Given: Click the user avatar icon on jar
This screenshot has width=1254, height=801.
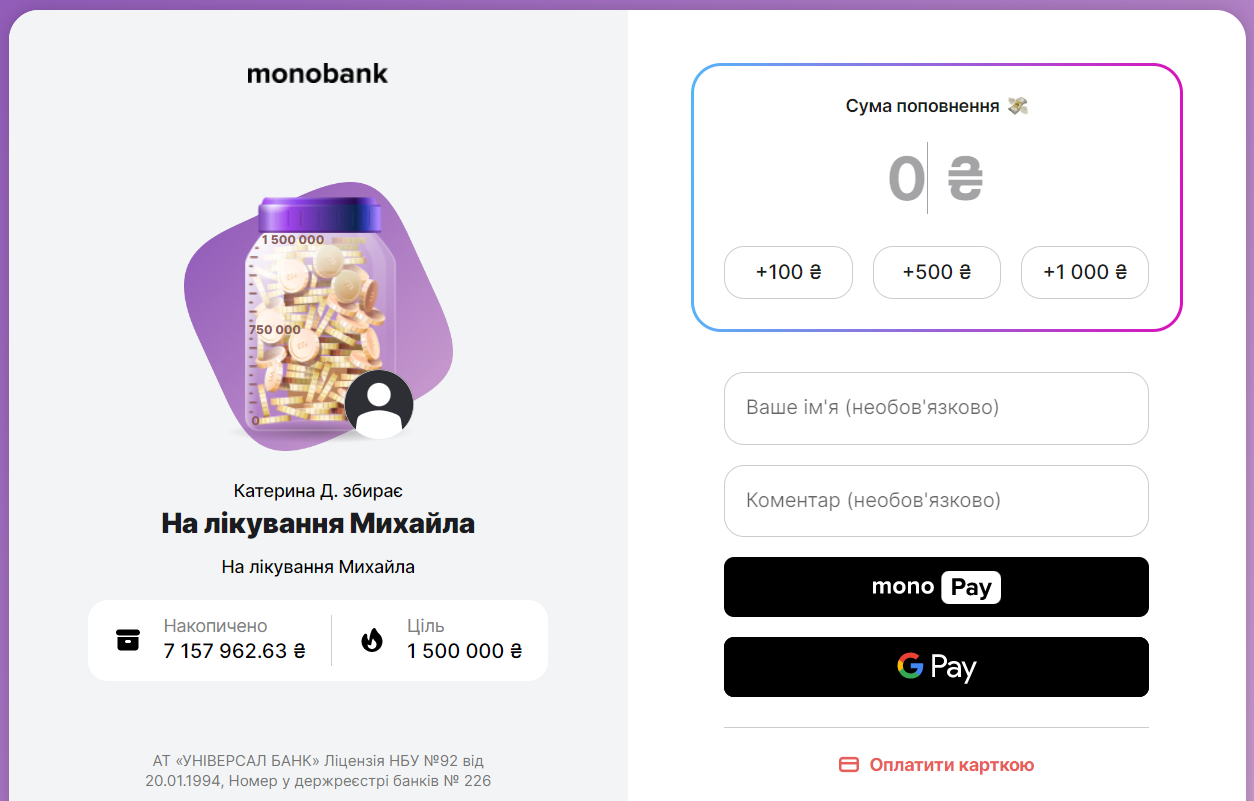Looking at the screenshot, I should (x=379, y=404).
